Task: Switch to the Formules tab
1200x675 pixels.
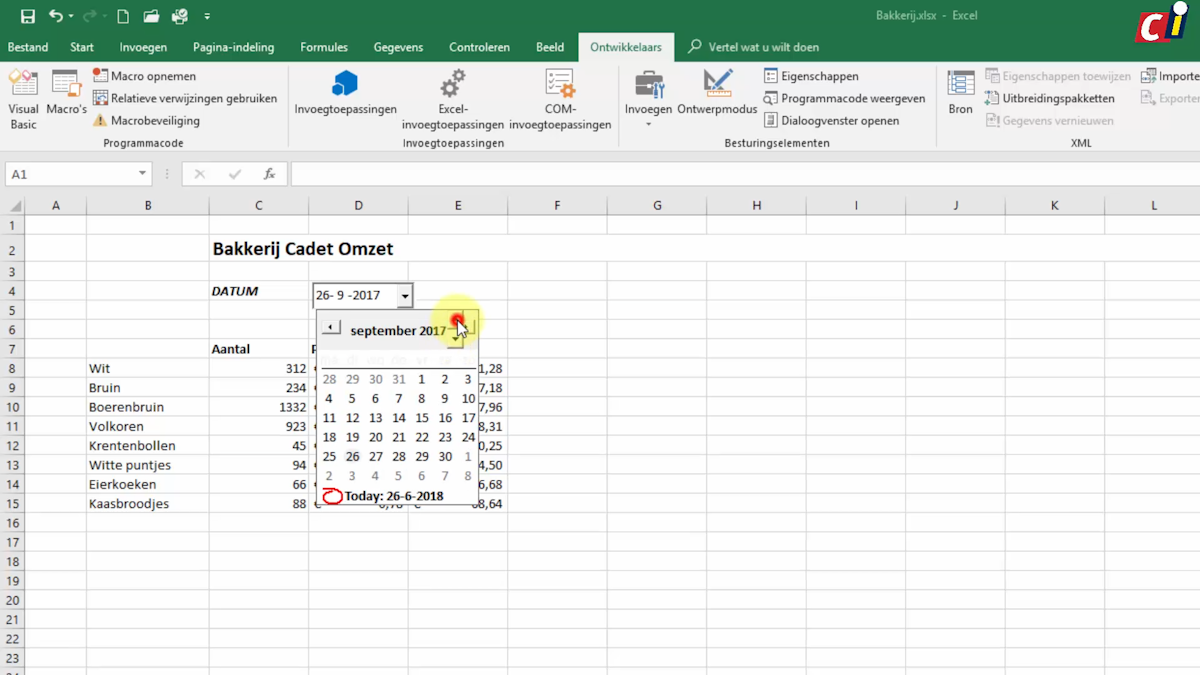Action: (324, 47)
